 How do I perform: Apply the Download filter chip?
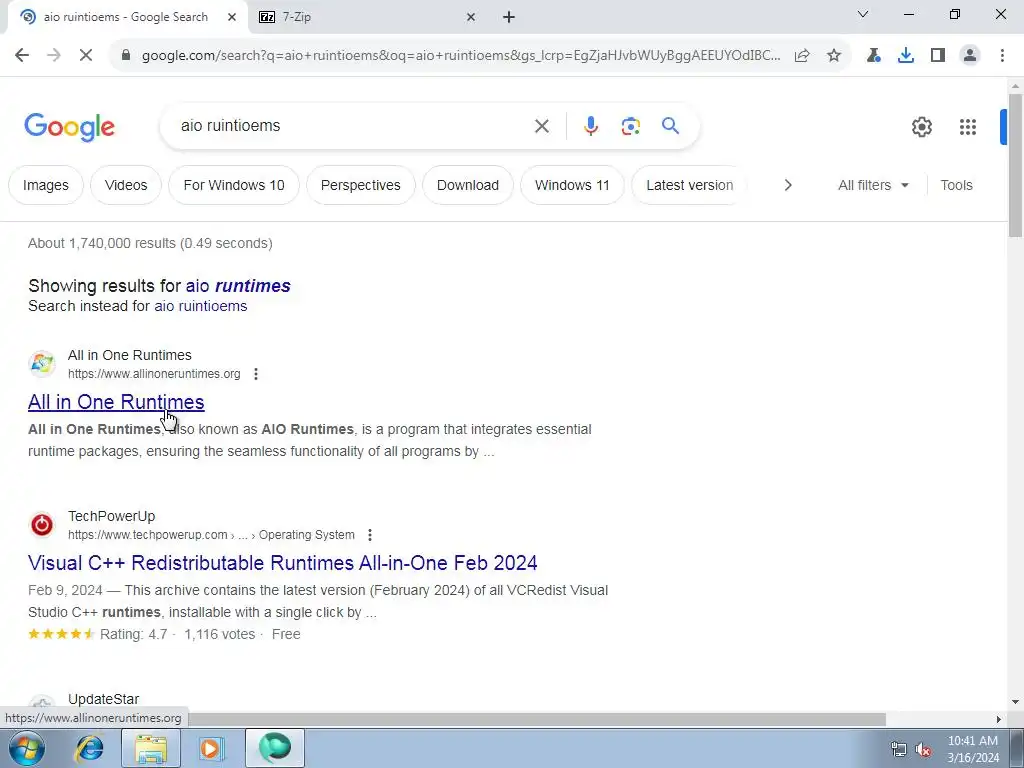[468, 185]
